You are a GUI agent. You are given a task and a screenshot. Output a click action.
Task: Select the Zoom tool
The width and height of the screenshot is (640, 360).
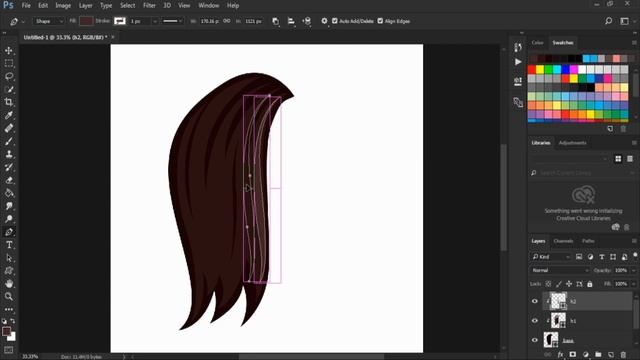tap(9, 296)
